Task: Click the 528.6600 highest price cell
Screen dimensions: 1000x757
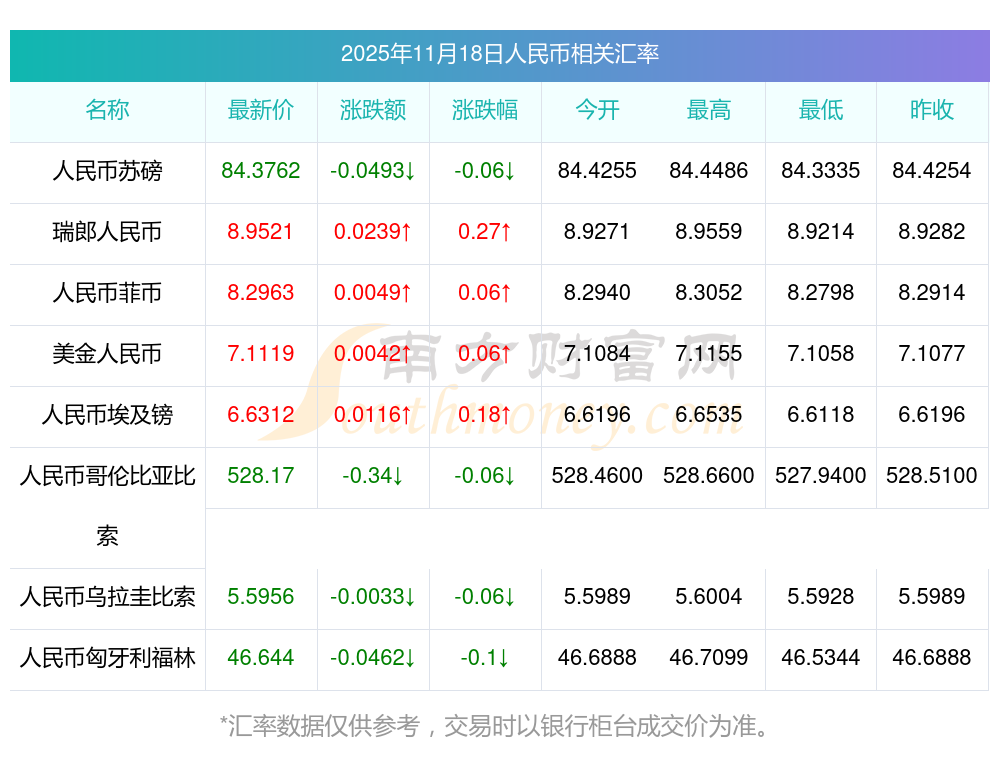Action: pyautogui.click(x=709, y=476)
